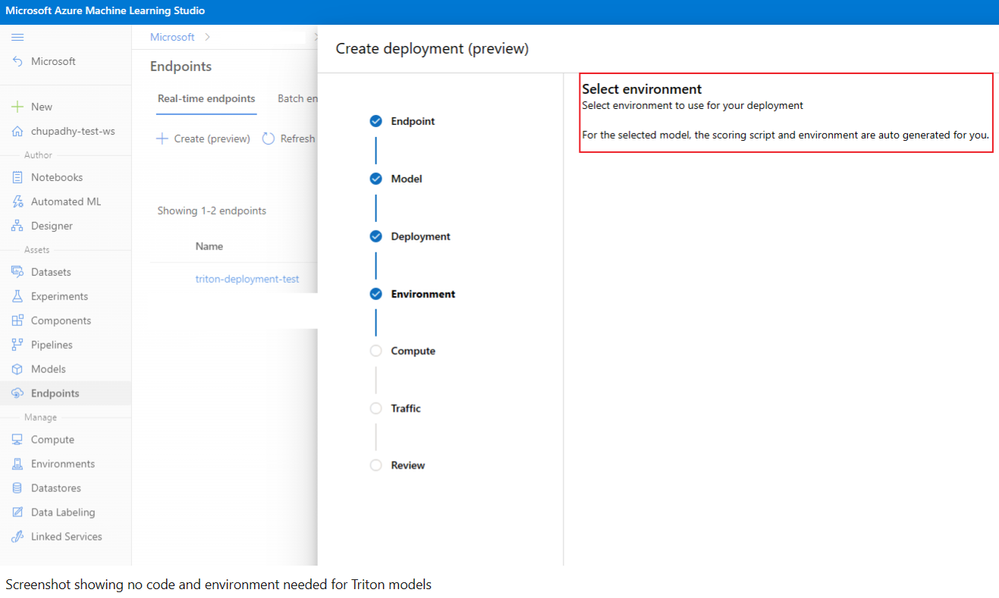Image resolution: width=999 pixels, height=598 pixels.
Task: Click the Microsoft breadcrumb link
Action: click(x=172, y=37)
